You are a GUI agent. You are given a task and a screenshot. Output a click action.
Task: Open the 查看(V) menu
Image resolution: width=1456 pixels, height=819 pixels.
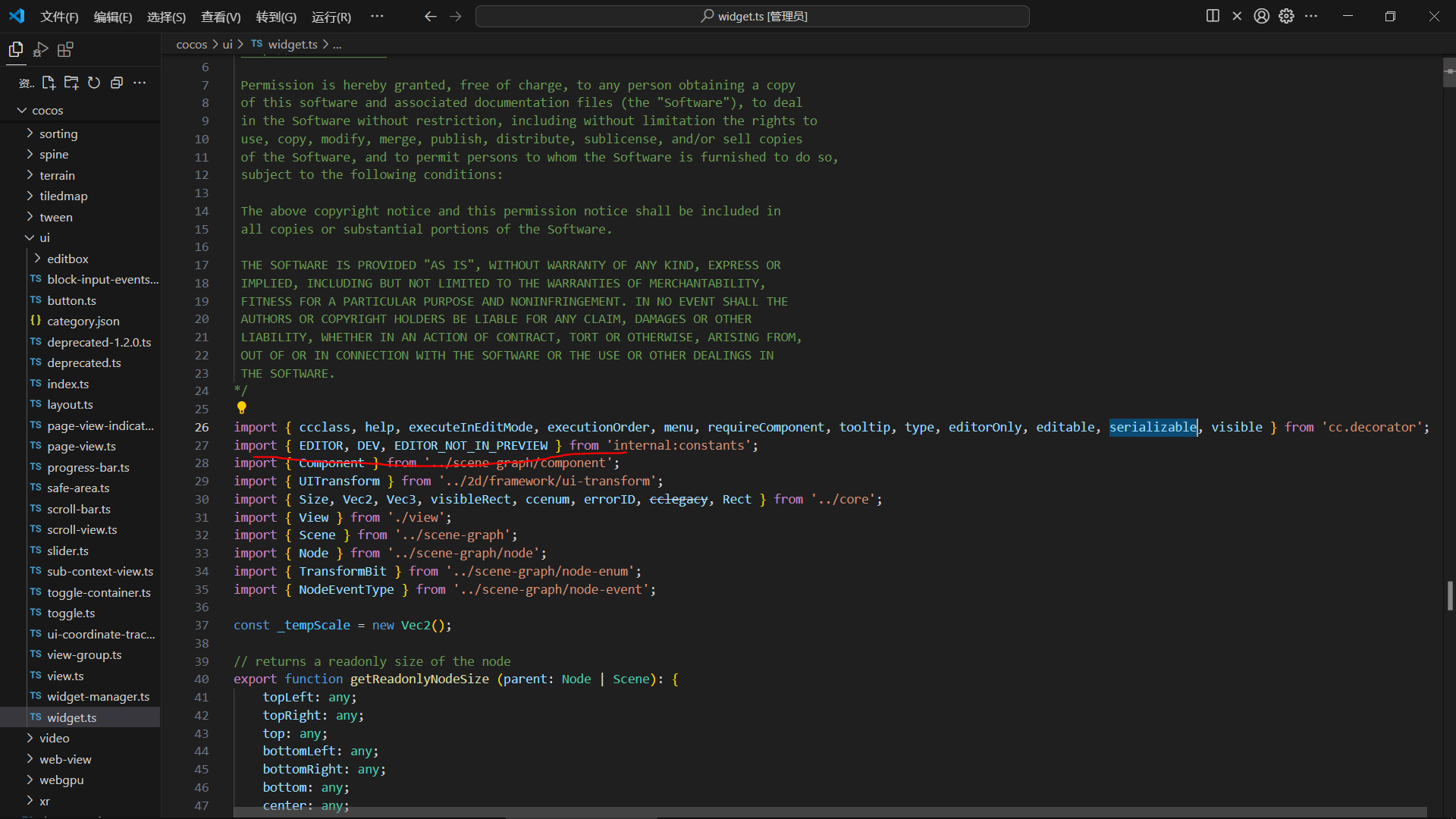221,17
